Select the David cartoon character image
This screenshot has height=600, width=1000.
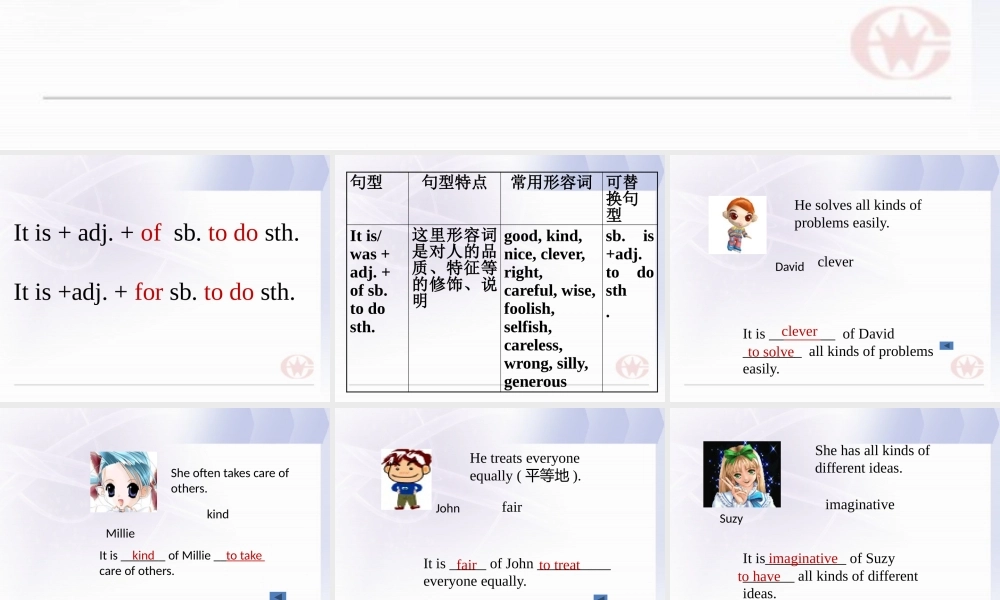tap(737, 225)
